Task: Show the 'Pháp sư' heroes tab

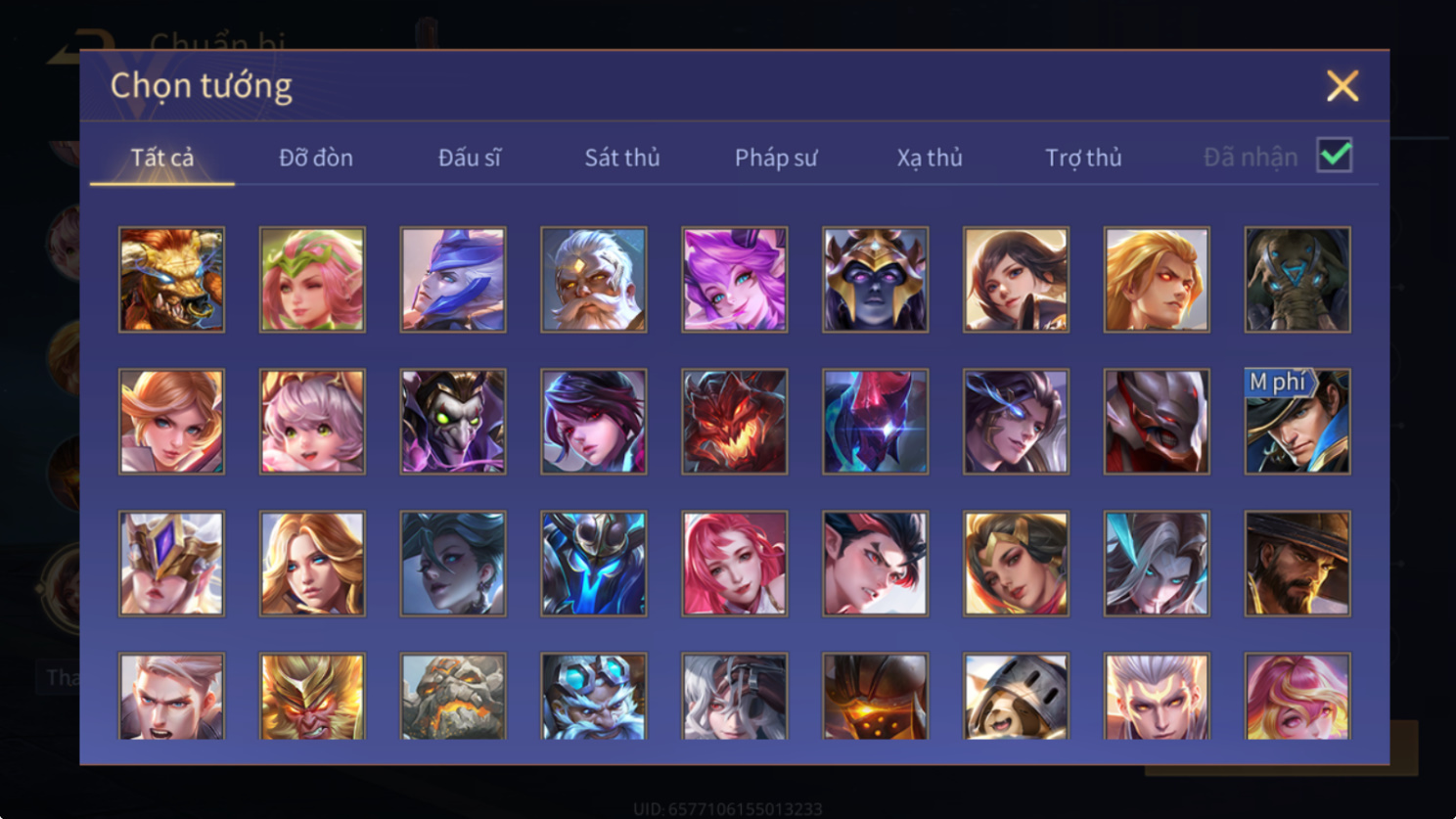Action: coord(776,158)
